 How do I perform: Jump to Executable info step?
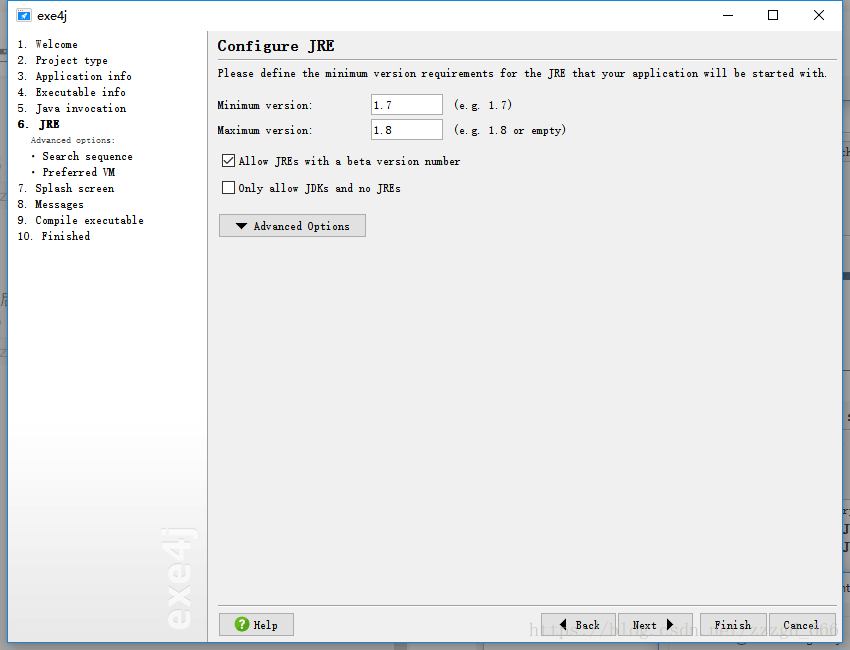72,92
